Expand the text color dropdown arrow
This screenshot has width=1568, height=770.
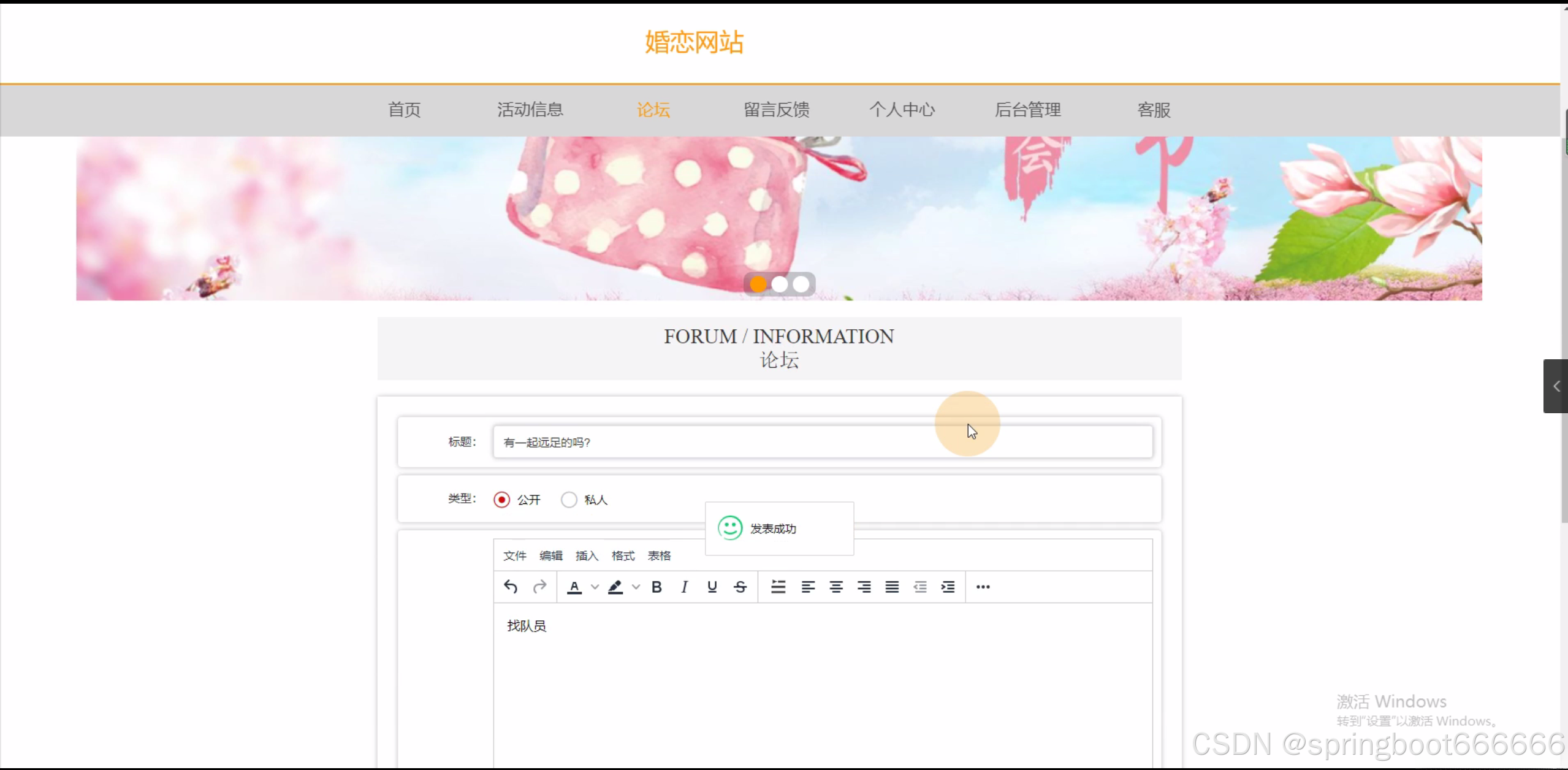[595, 587]
